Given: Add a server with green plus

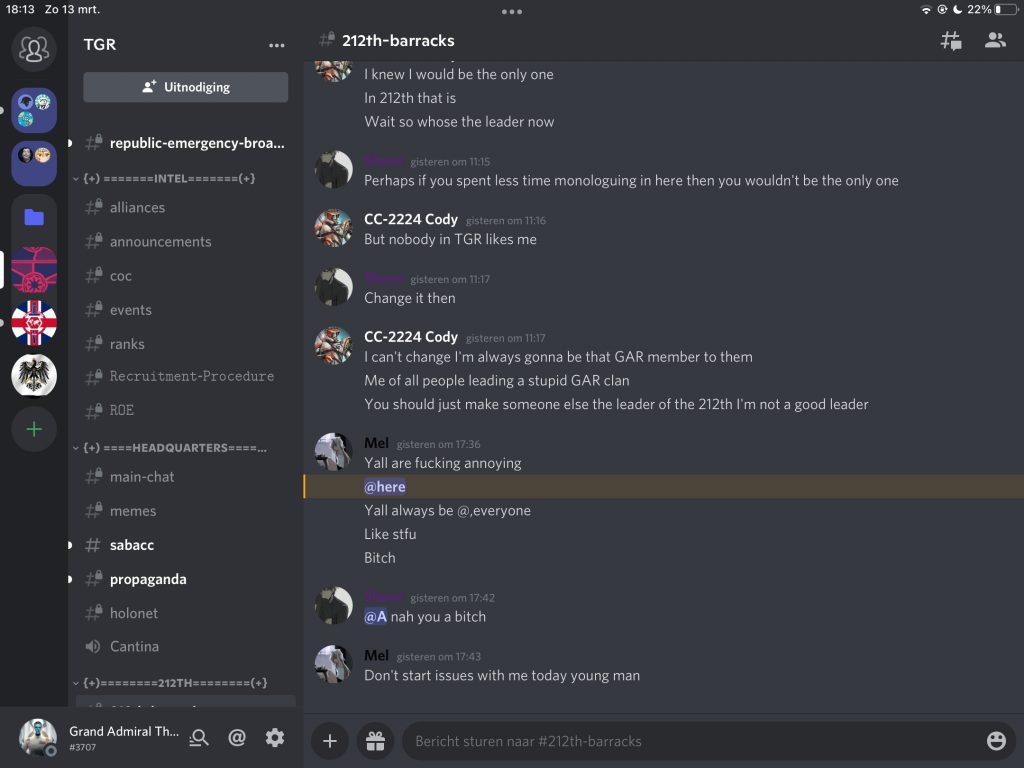Looking at the screenshot, I should pyautogui.click(x=34, y=429).
